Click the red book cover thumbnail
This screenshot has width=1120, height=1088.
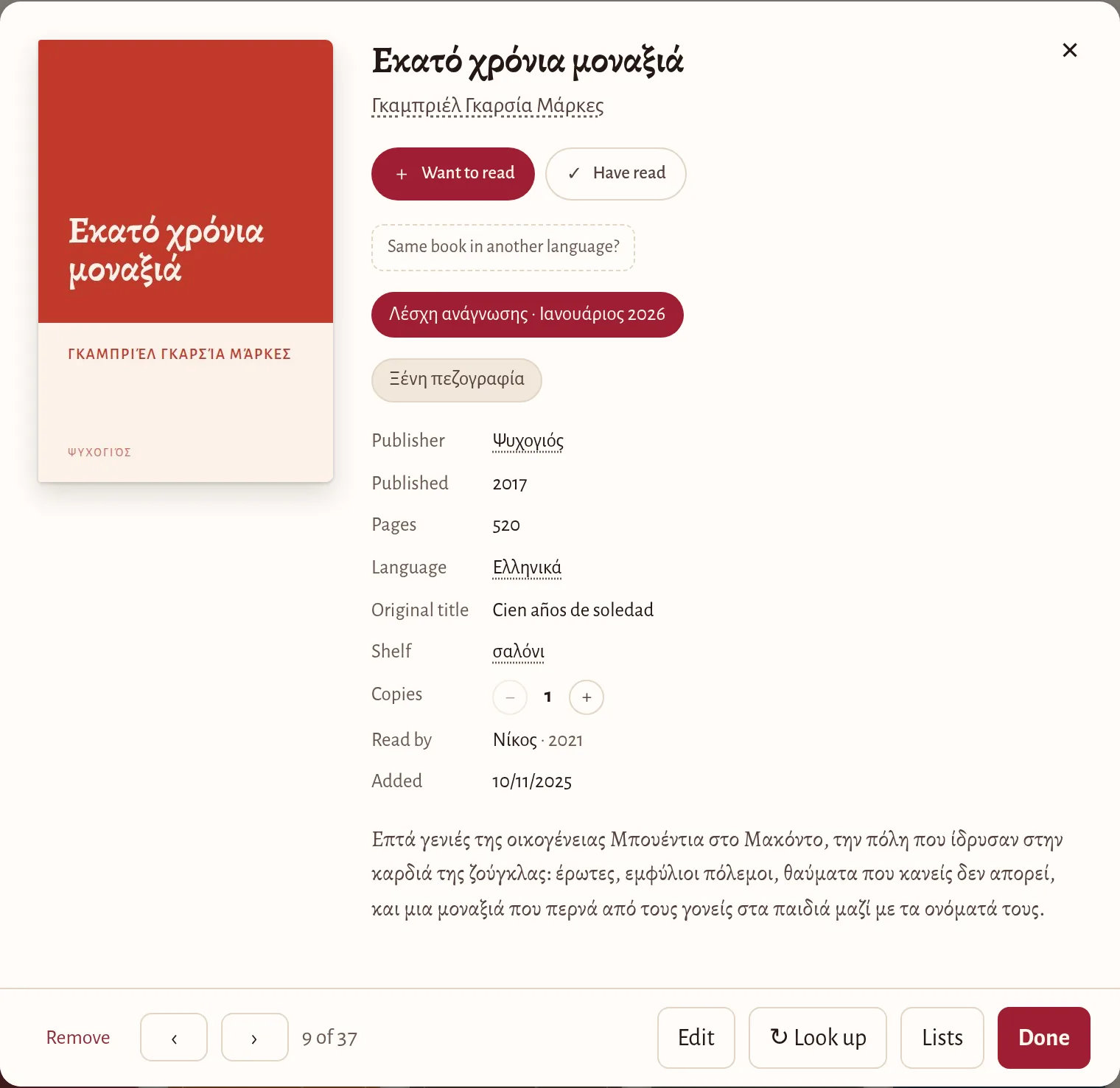(186, 261)
